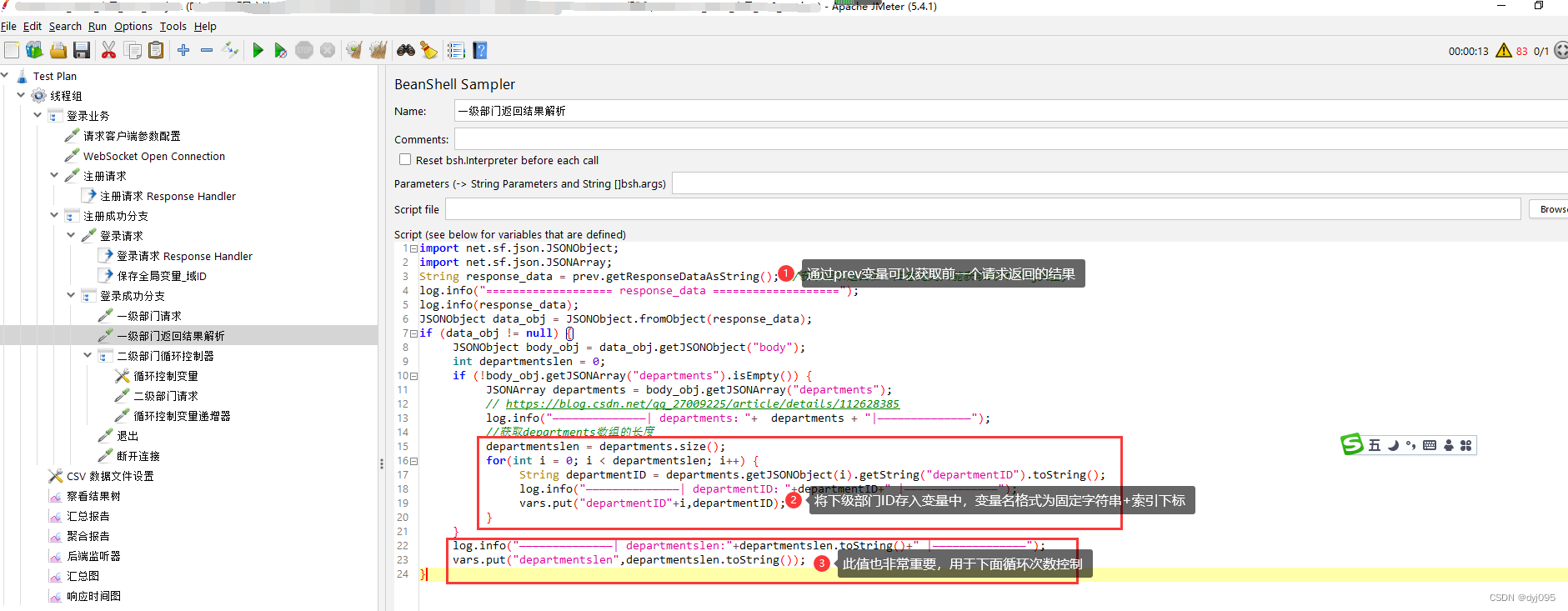Screen dimensions: 1568x611
Task: Expand all nodes with plus icon
Action: (183, 51)
